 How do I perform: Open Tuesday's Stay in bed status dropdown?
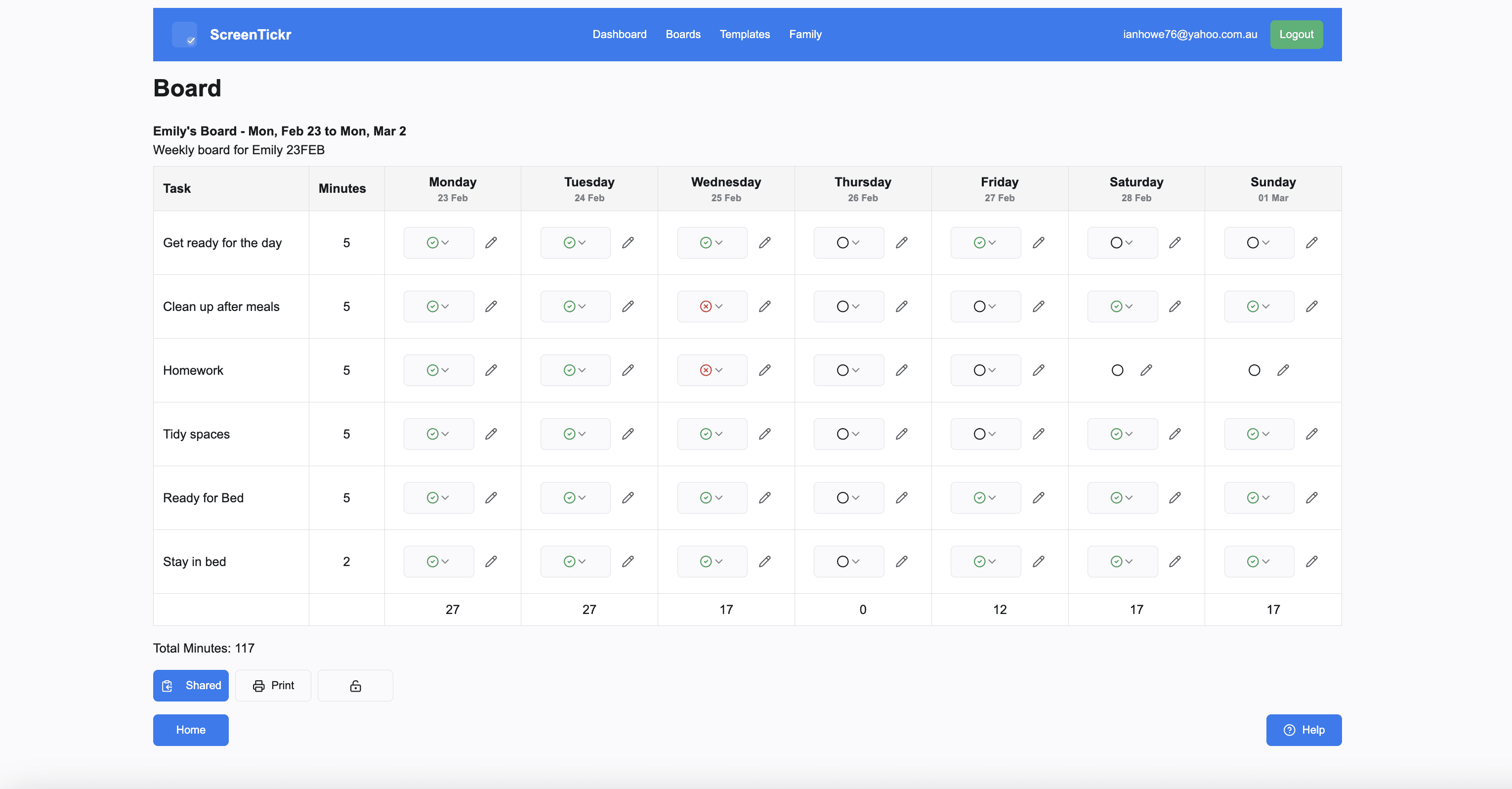575,561
